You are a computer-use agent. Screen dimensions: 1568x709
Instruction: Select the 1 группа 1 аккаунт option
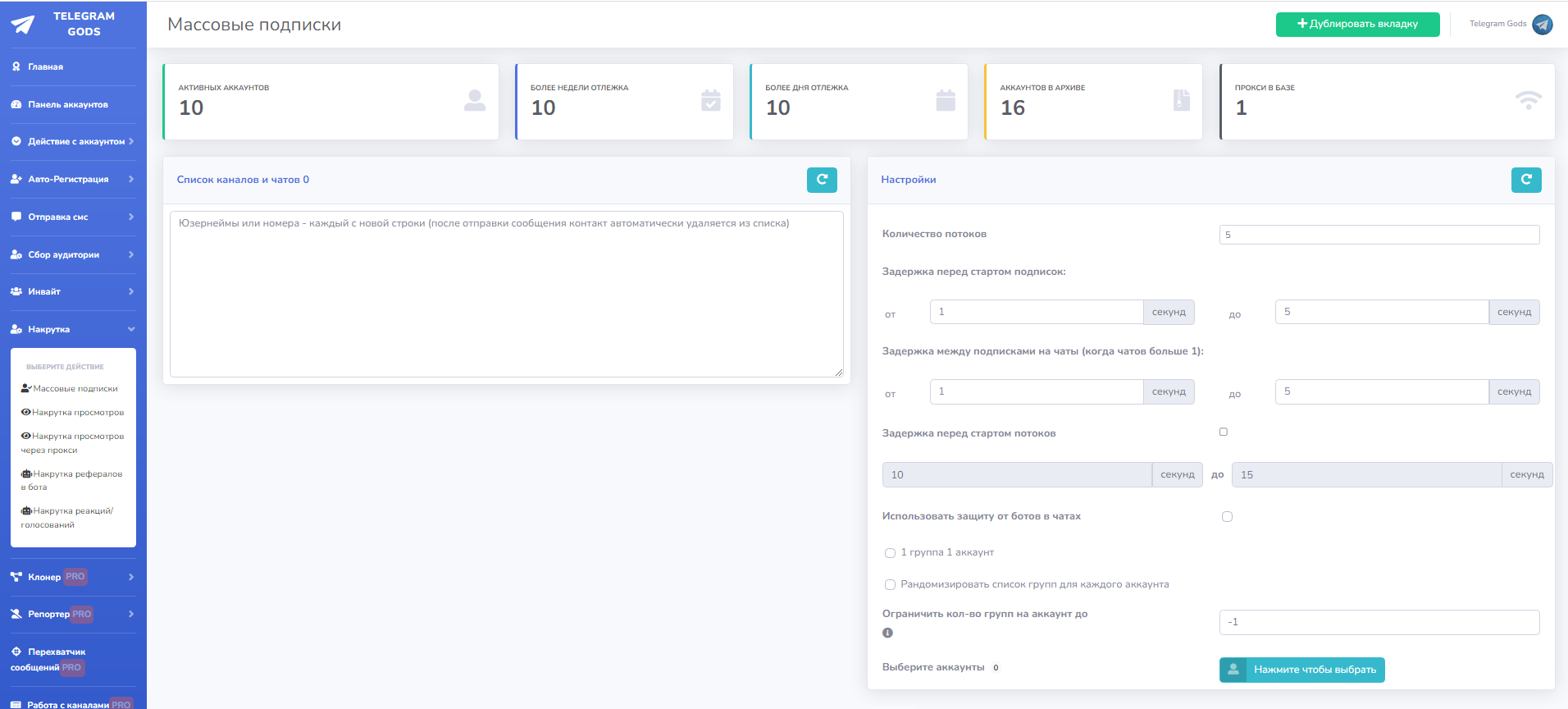890,553
